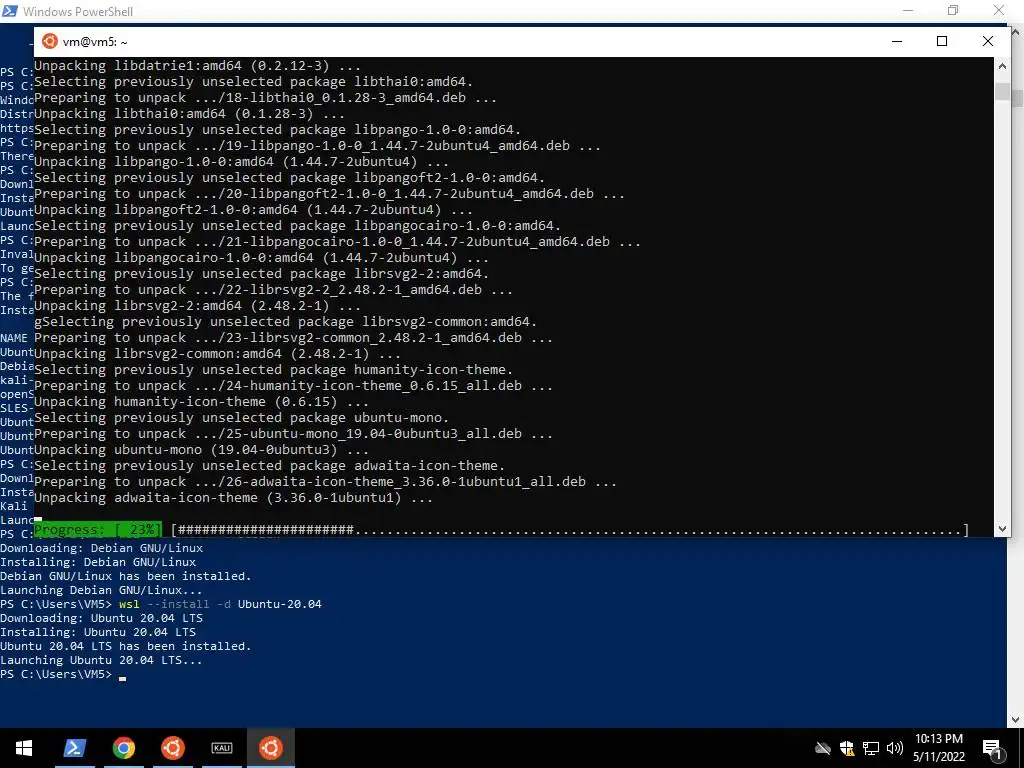
Task: Click the Windows PowerShell title text
Action: (x=78, y=11)
